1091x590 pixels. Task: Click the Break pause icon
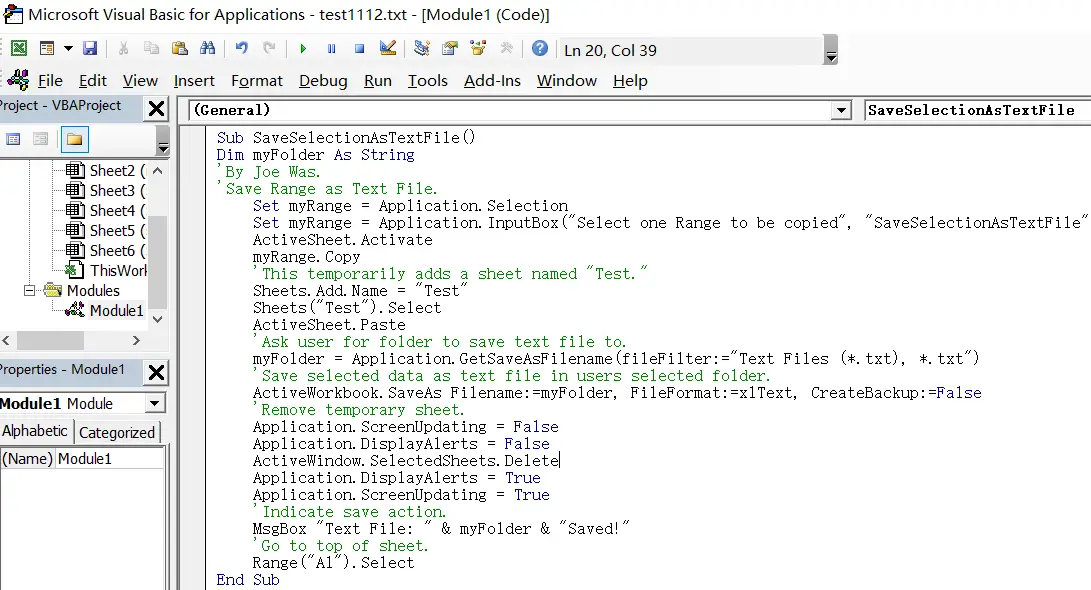331,48
